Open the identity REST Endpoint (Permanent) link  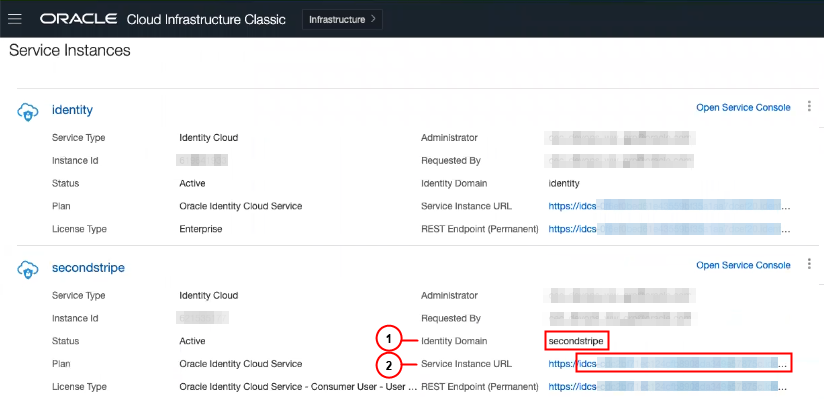pos(669,229)
